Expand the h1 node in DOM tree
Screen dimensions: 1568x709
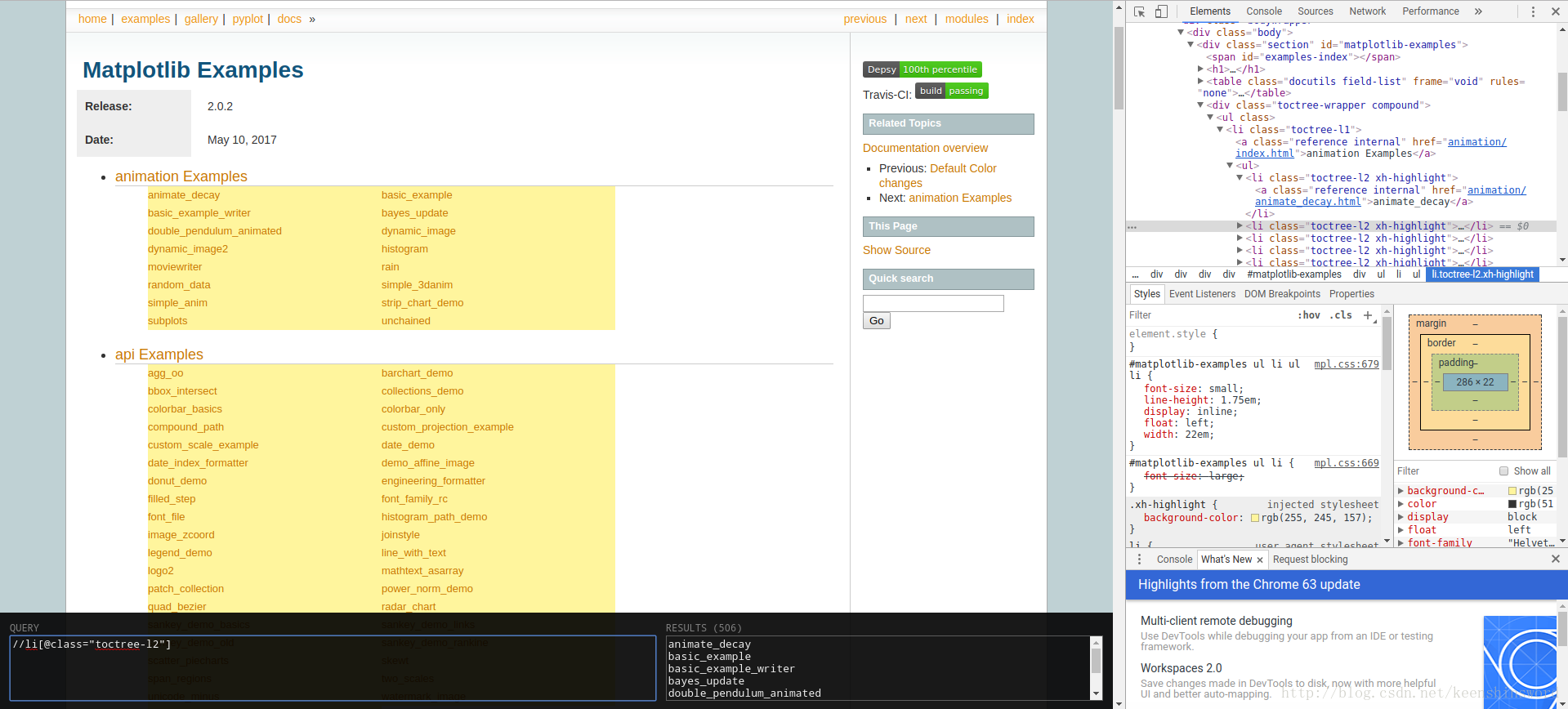point(1200,69)
